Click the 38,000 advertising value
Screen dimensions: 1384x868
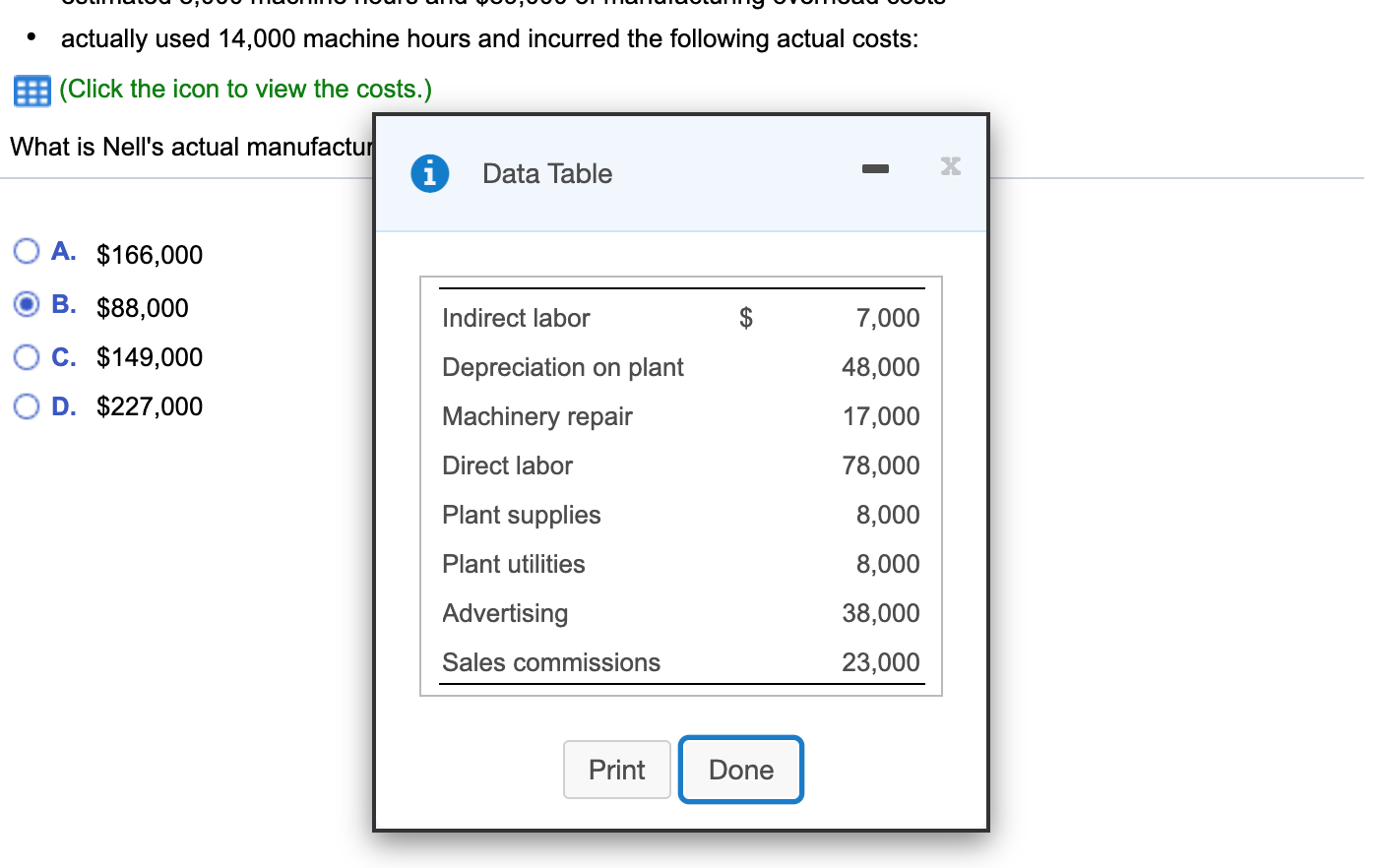881,613
